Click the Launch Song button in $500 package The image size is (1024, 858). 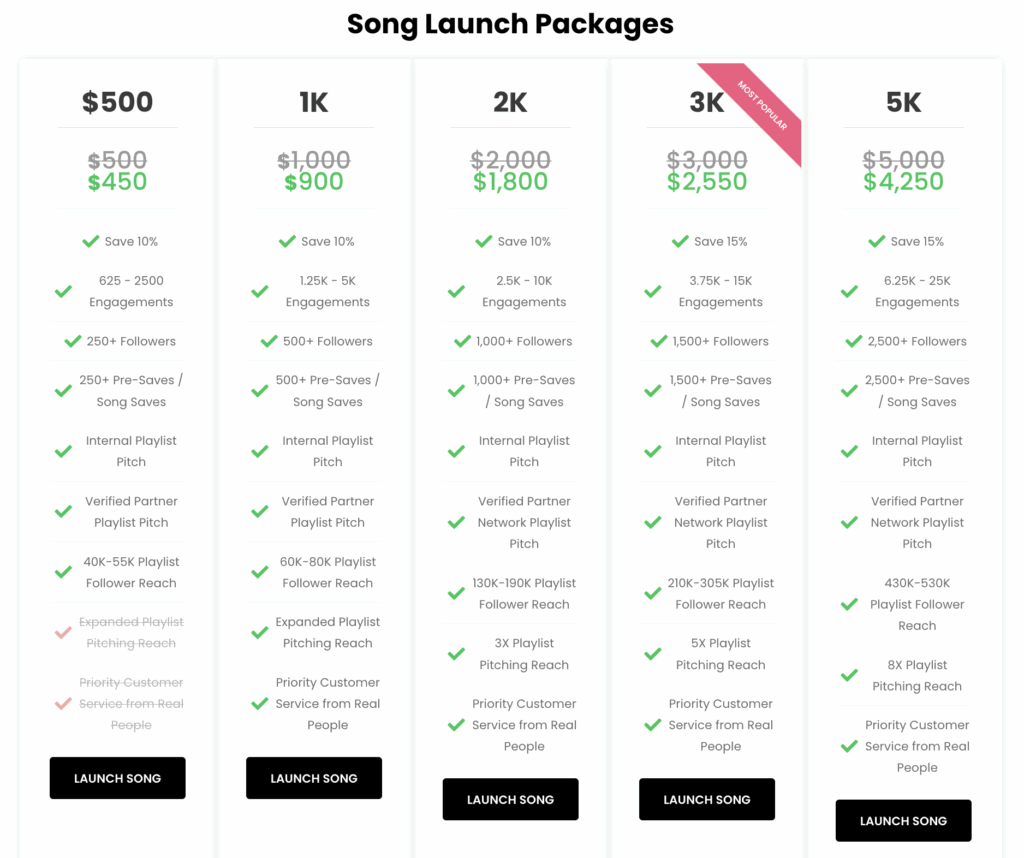click(117, 778)
